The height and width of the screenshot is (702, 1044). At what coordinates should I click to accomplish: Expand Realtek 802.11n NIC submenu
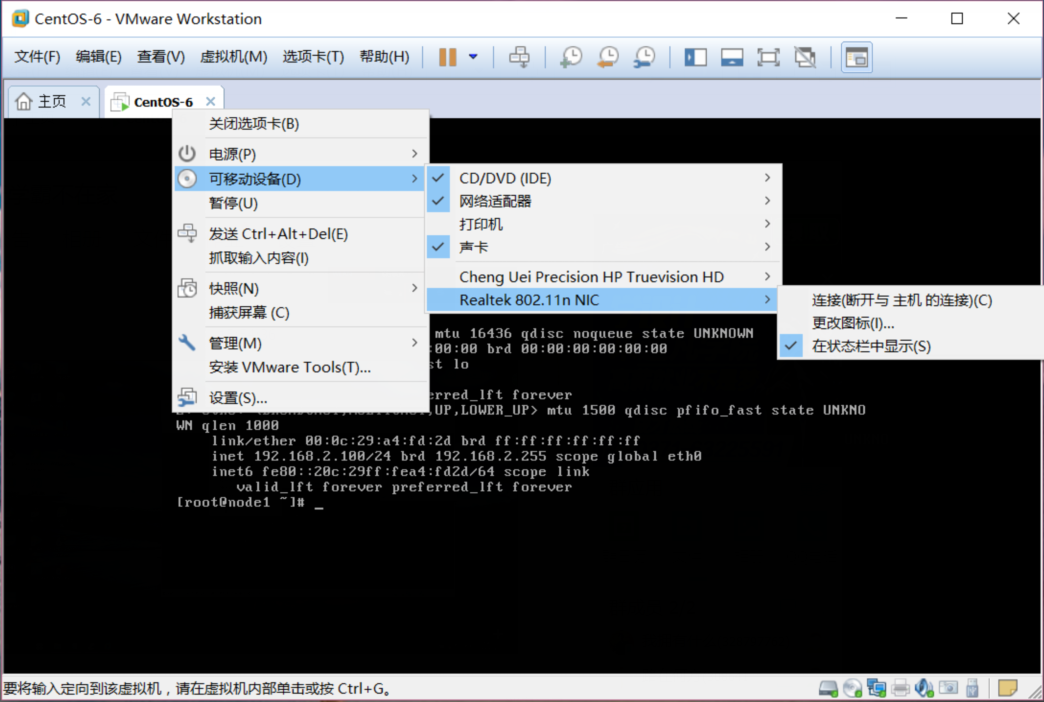pos(603,300)
